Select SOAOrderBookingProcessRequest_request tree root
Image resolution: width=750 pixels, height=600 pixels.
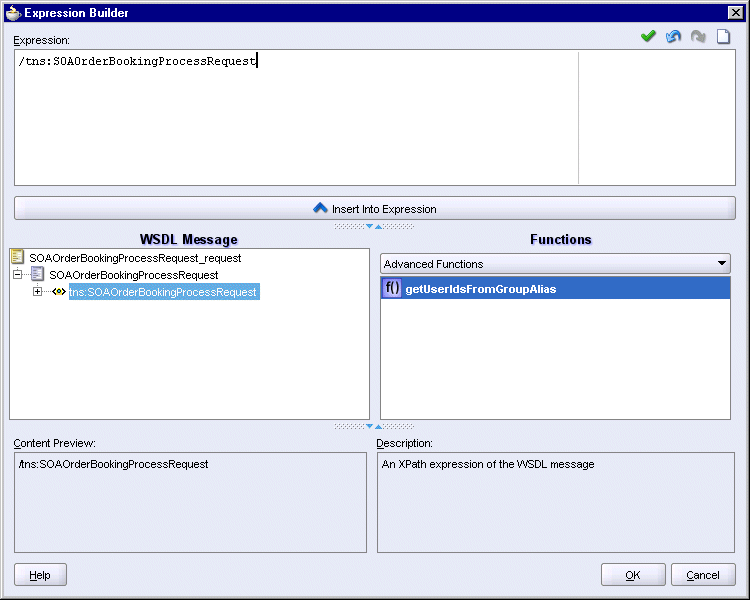(135, 258)
